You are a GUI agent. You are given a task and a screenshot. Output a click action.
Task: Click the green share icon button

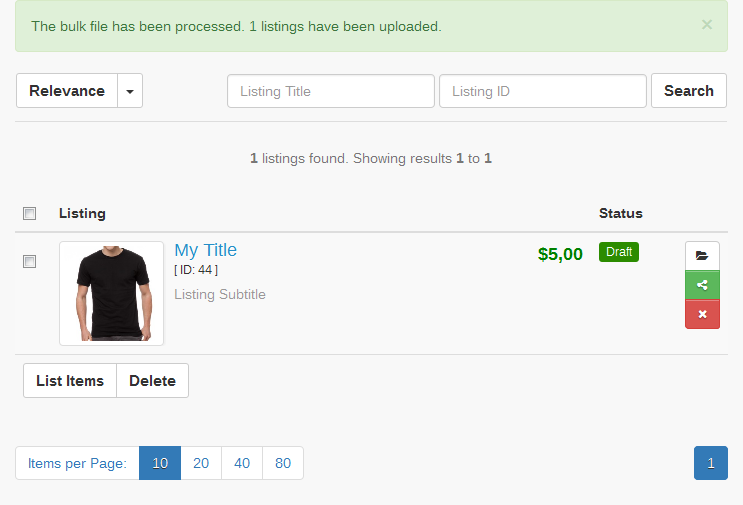[x=702, y=285]
